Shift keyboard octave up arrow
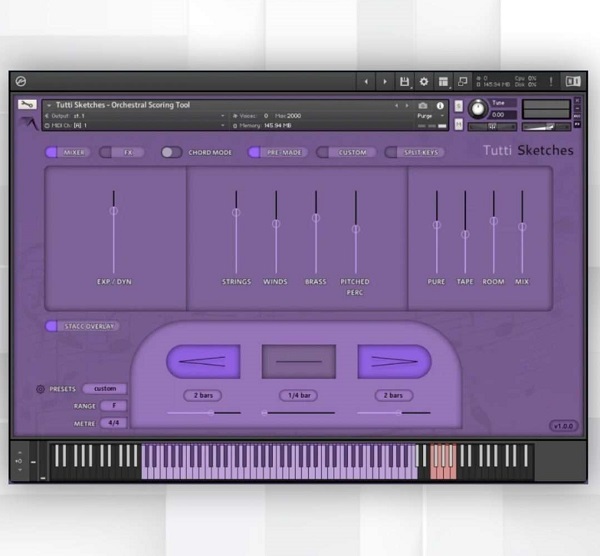The image size is (600, 556). (20, 452)
